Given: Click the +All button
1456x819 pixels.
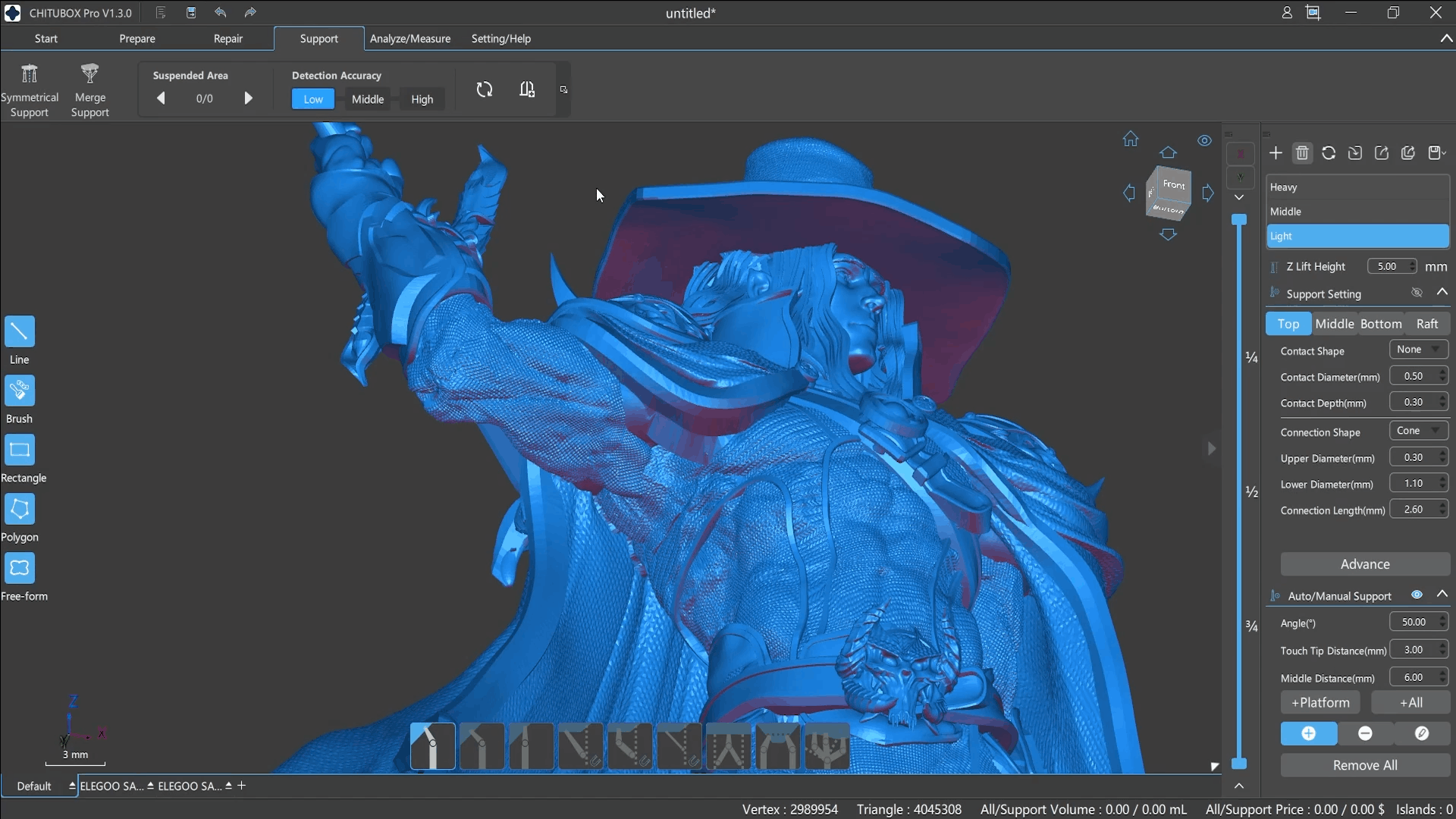Looking at the screenshot, I should (x=1410, y=703).
